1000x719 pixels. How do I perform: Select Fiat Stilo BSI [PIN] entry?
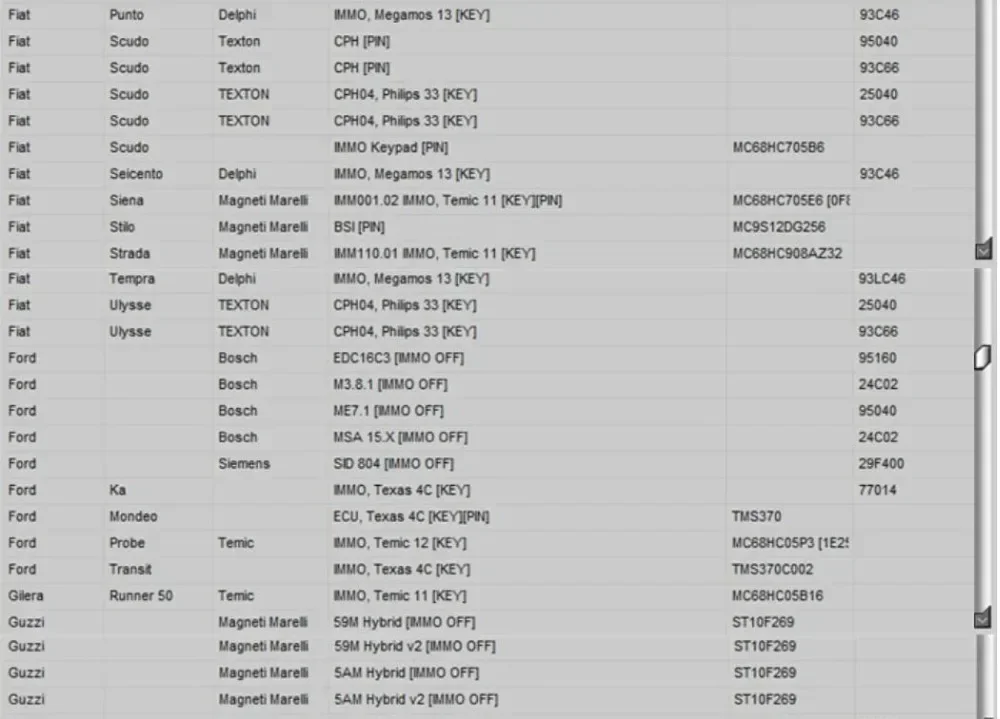[x=487, y=226]
